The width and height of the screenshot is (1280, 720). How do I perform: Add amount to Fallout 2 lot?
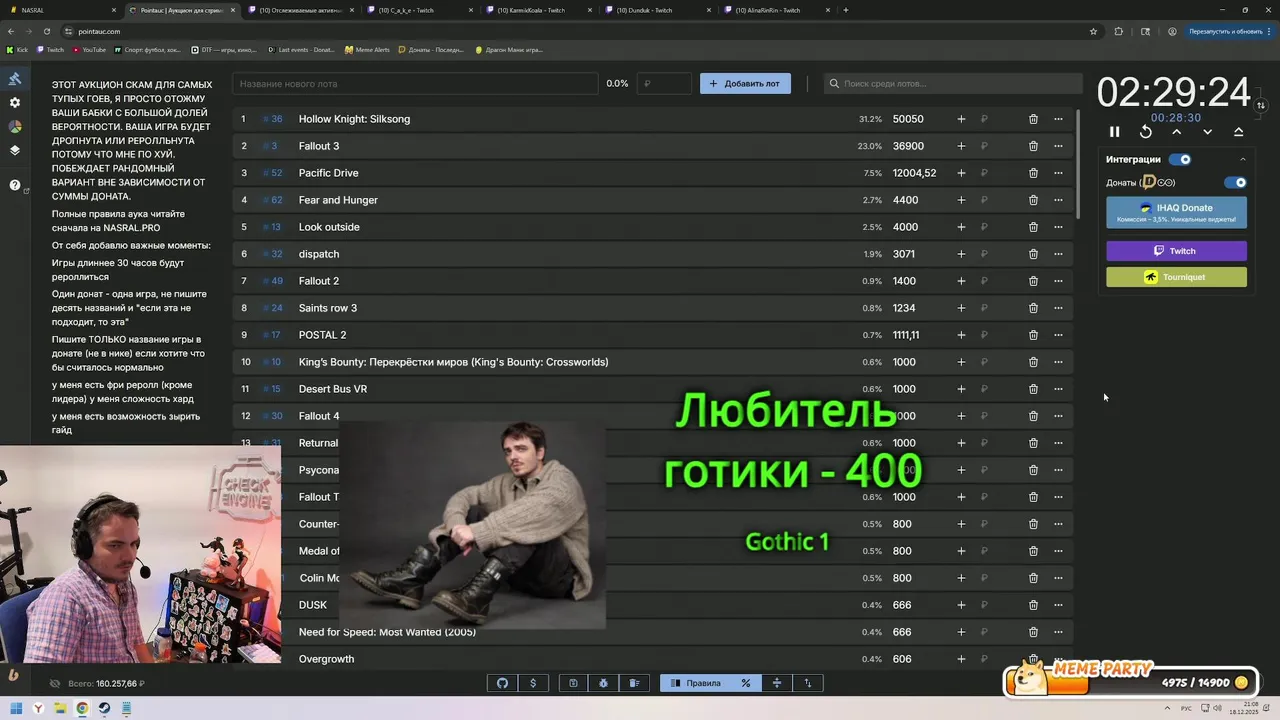pyautogui.click(x=961, y=281)
